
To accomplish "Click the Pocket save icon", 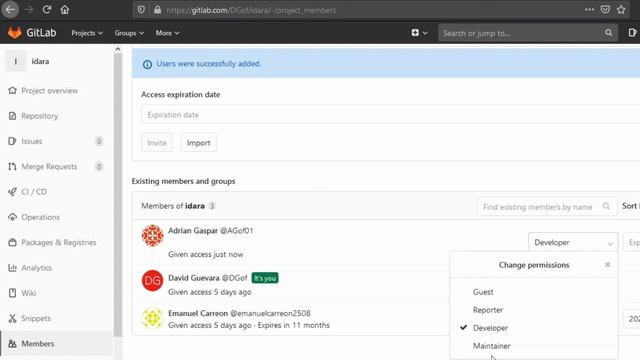I will [605, 9].
